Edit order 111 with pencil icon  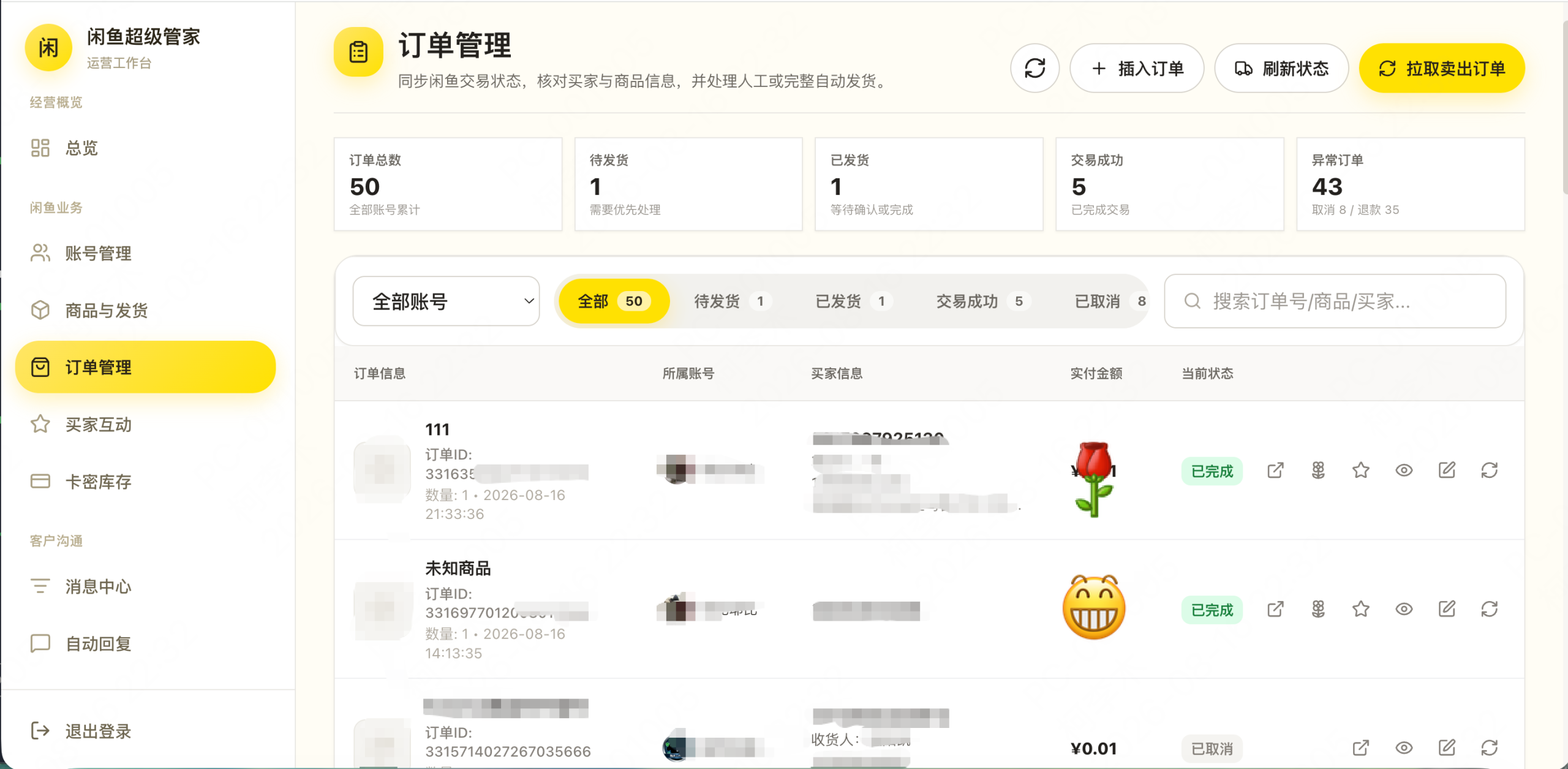[x=1447, y=471]
